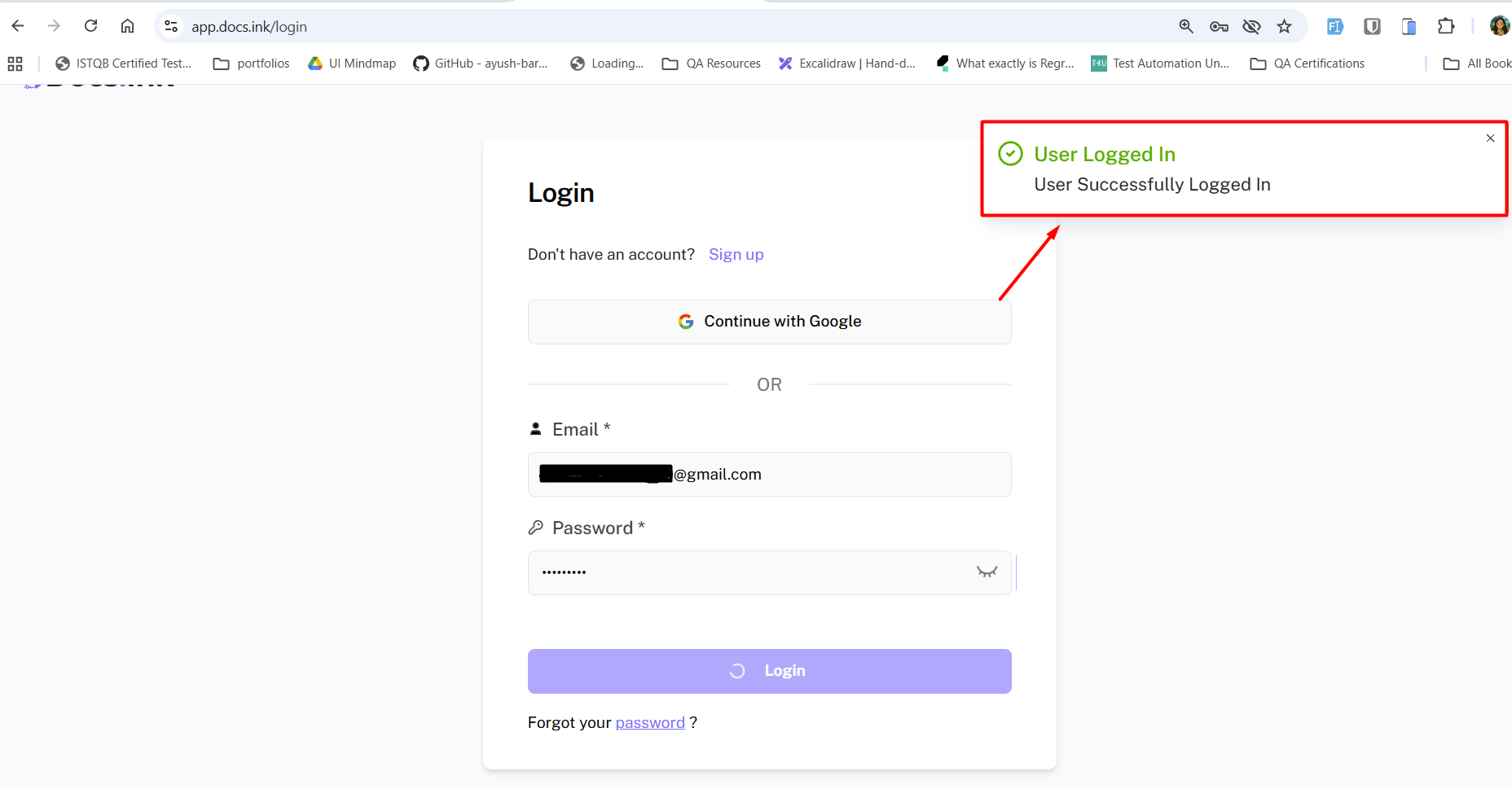The width and height of the screenshot is (1512, 789).
Task: Open the portfolios bookmark folder
Action: click(252, 64)
